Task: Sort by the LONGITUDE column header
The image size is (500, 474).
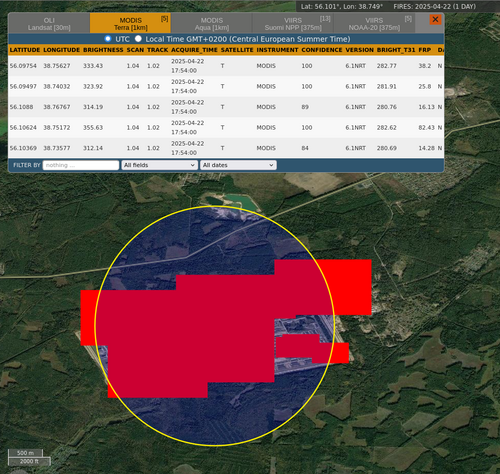Action: click(x=61, y=50)
